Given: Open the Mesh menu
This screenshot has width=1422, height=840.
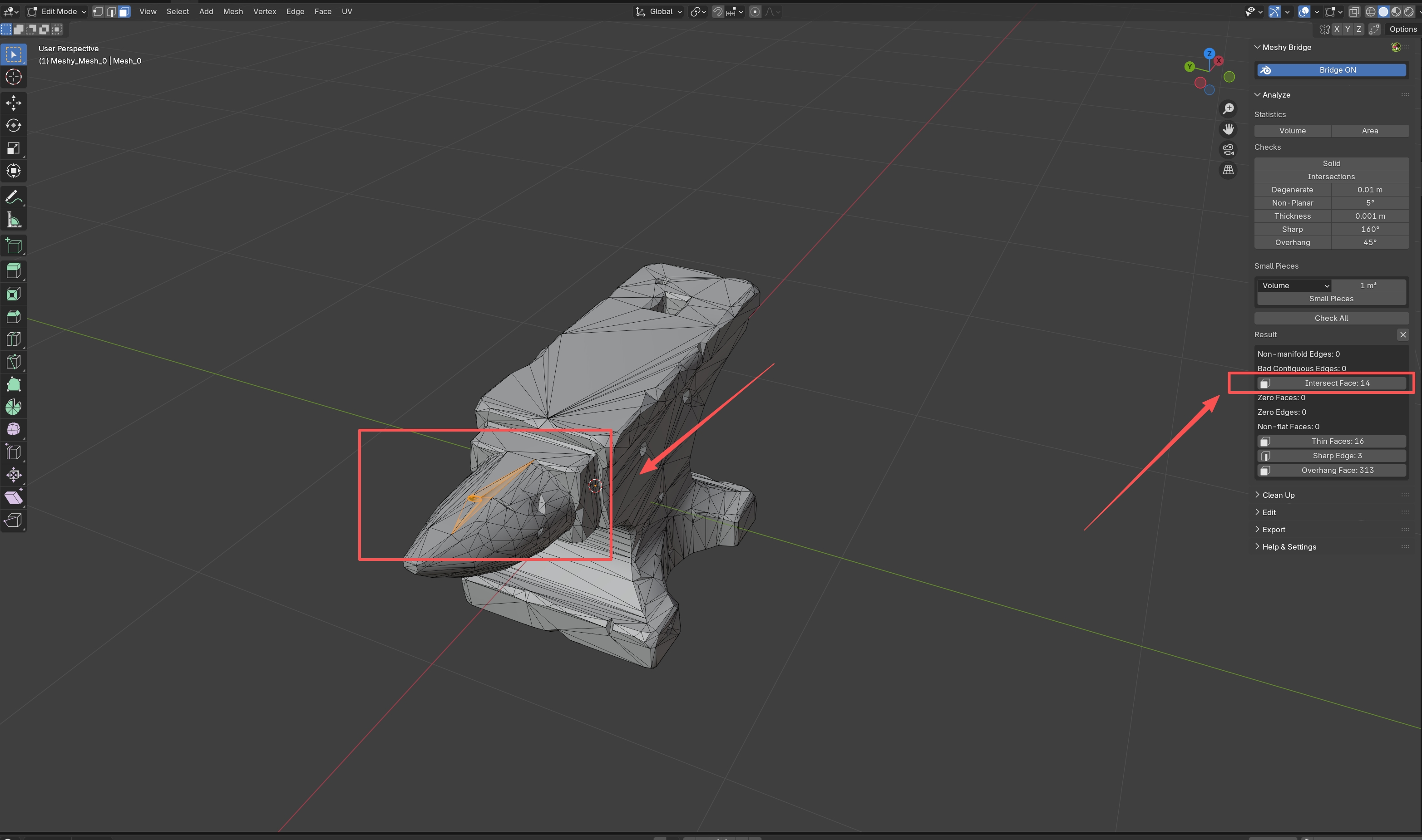Looking at the screenshot, I should point(233,11).
